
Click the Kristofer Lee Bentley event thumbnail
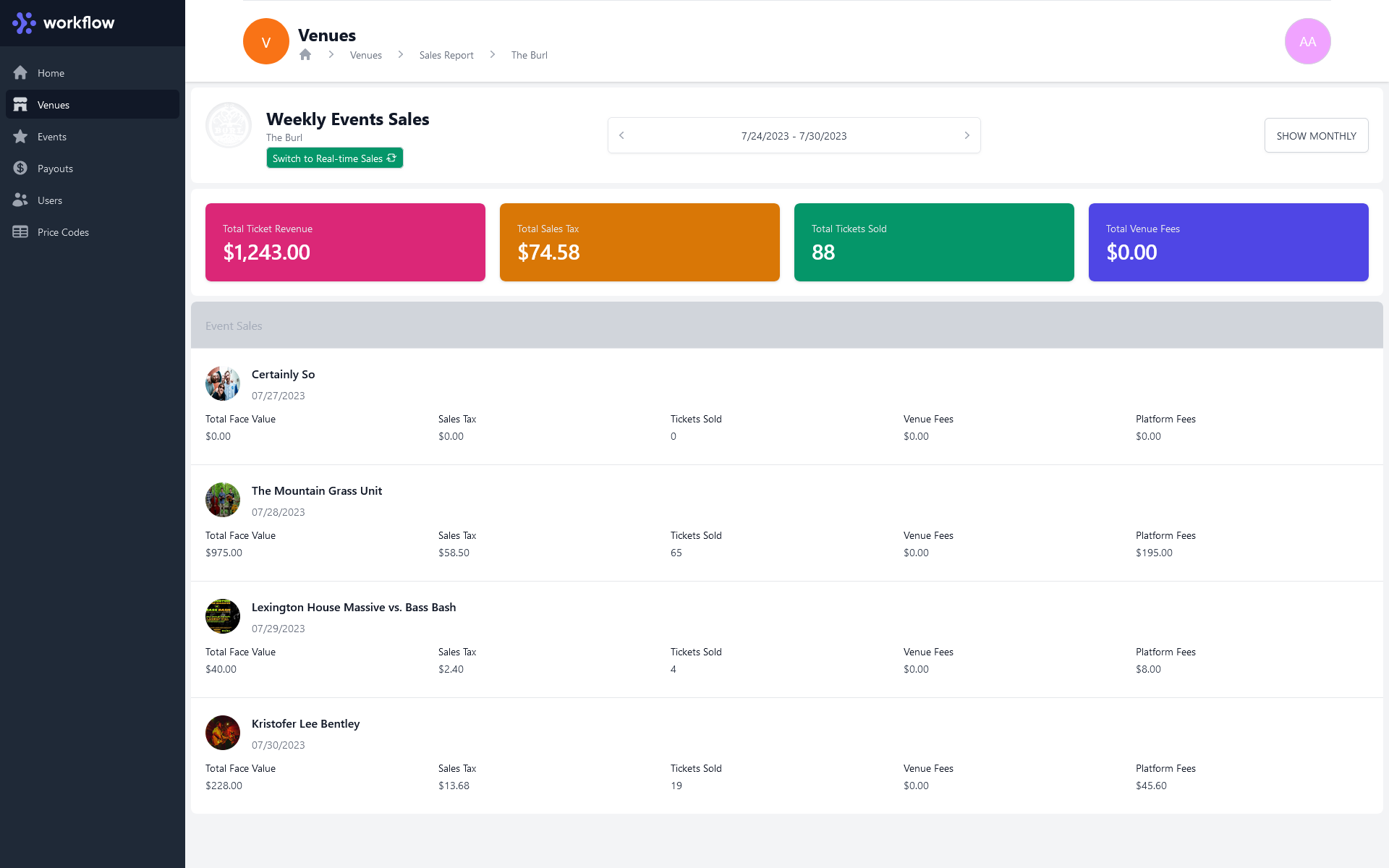[223, 733]
